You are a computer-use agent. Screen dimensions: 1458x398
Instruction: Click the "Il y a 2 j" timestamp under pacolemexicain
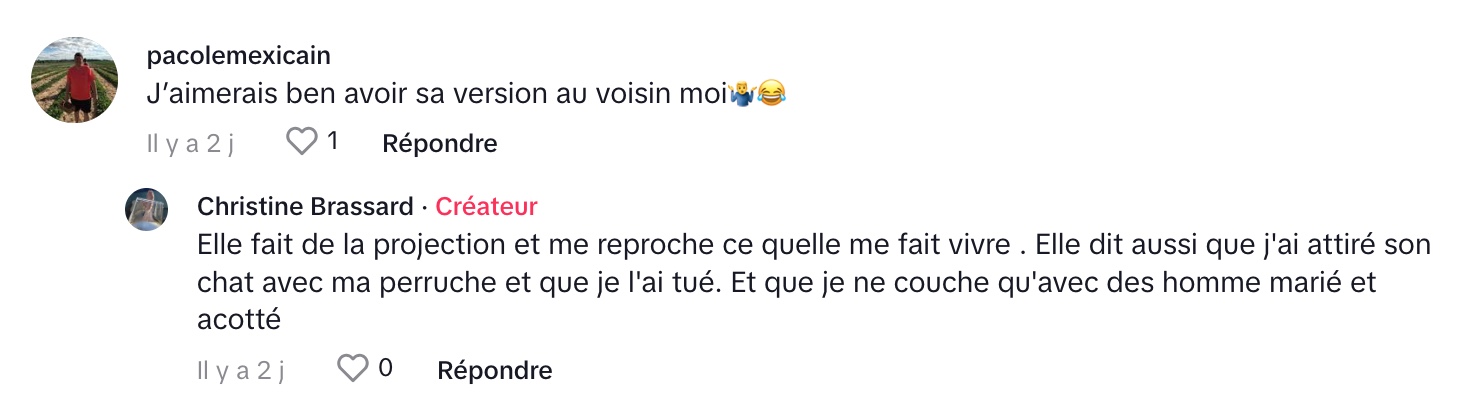[190, 144]
